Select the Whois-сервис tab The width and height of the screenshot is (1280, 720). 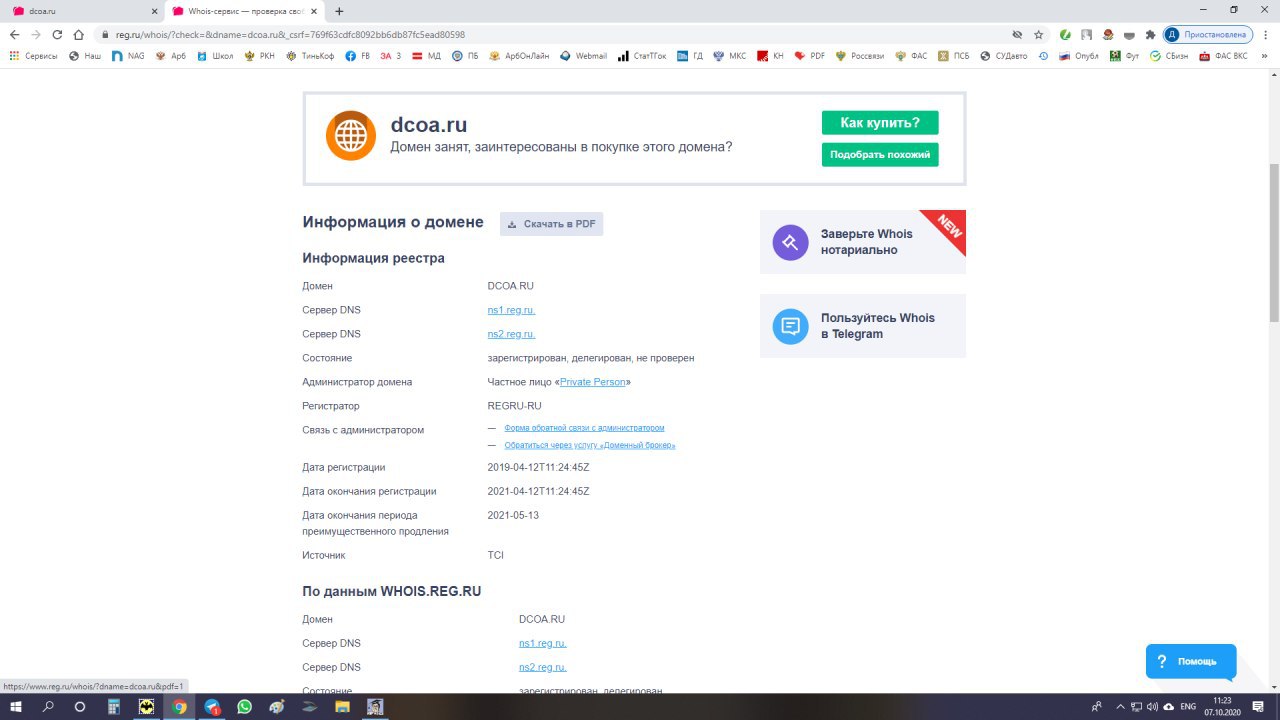pos(243,11)
